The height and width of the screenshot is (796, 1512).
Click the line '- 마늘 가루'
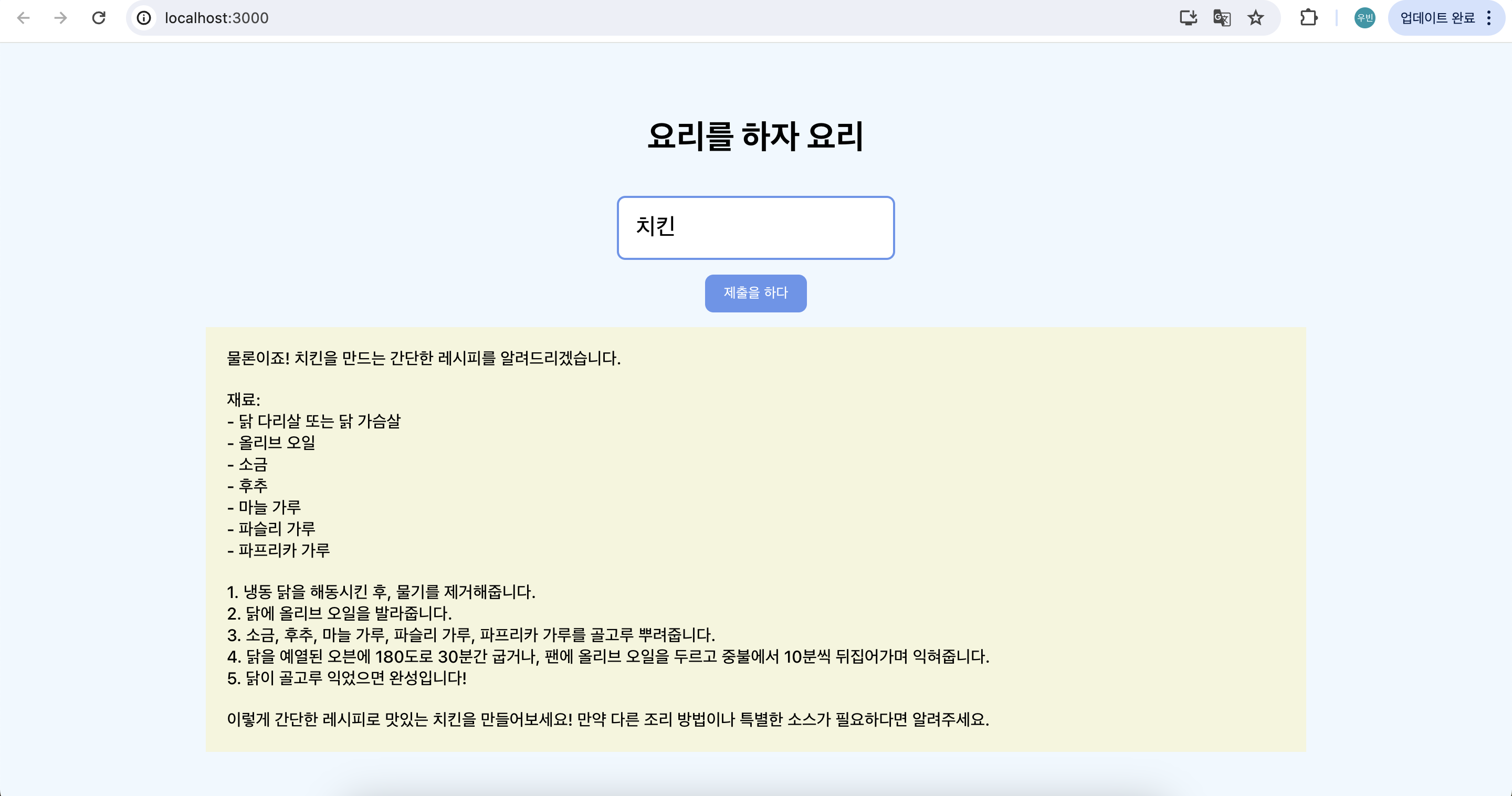point(264,507)
